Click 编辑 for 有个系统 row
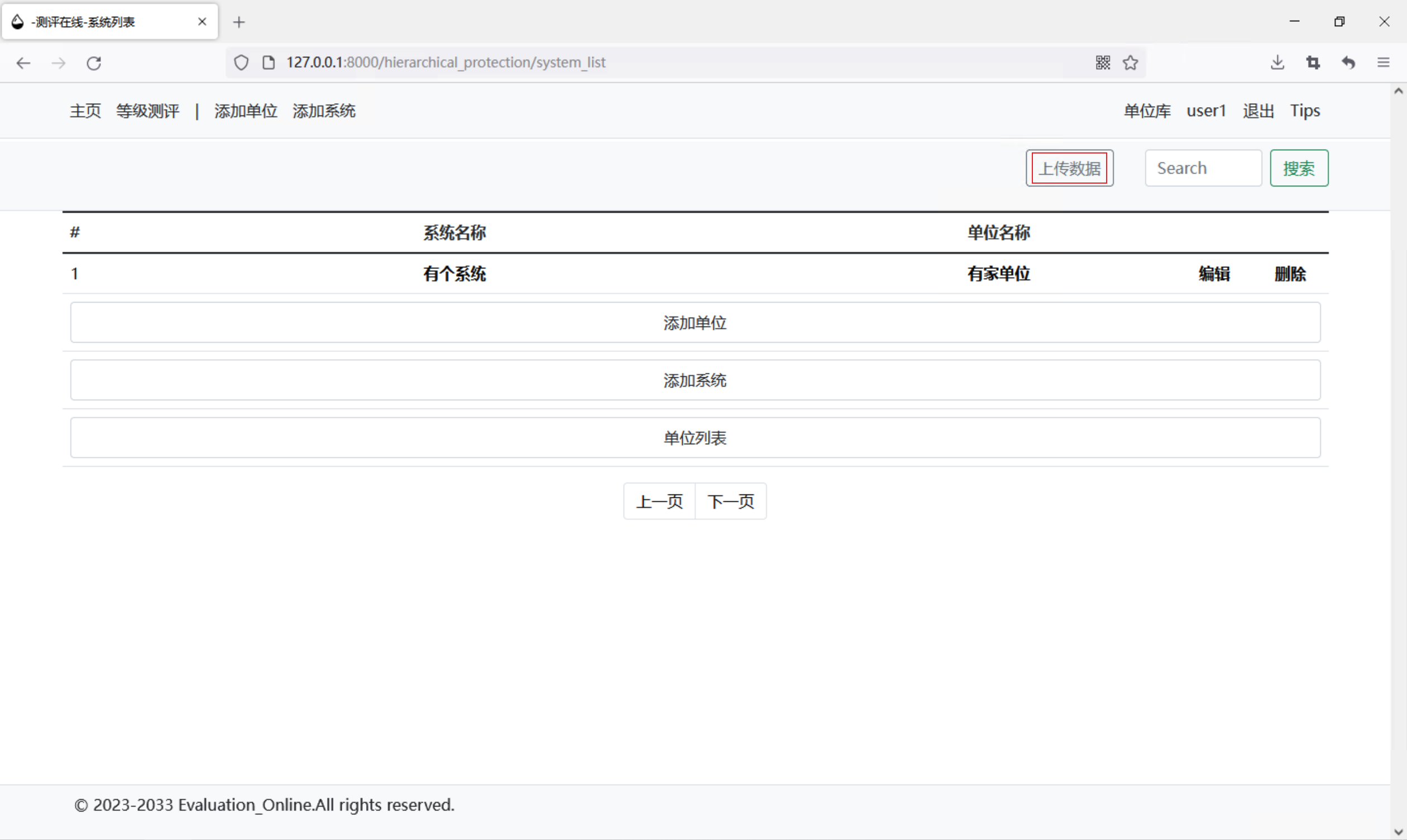1407x840 pixels. point(1214,274)
